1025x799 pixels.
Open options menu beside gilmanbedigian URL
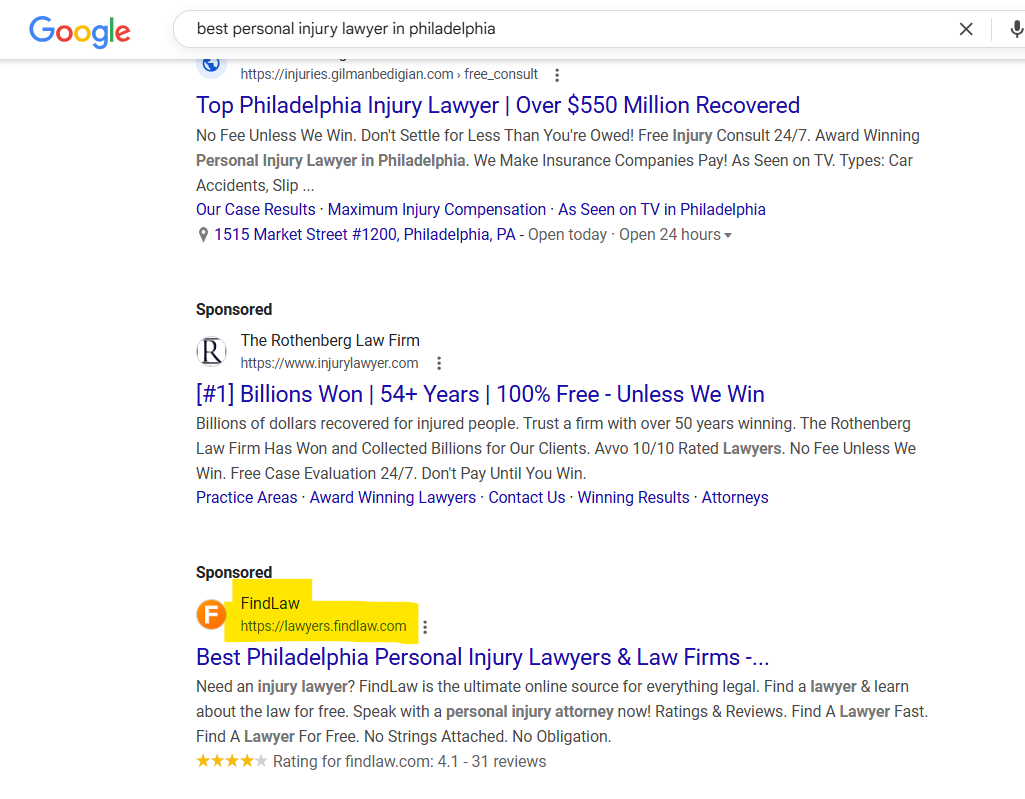point(557,75)
